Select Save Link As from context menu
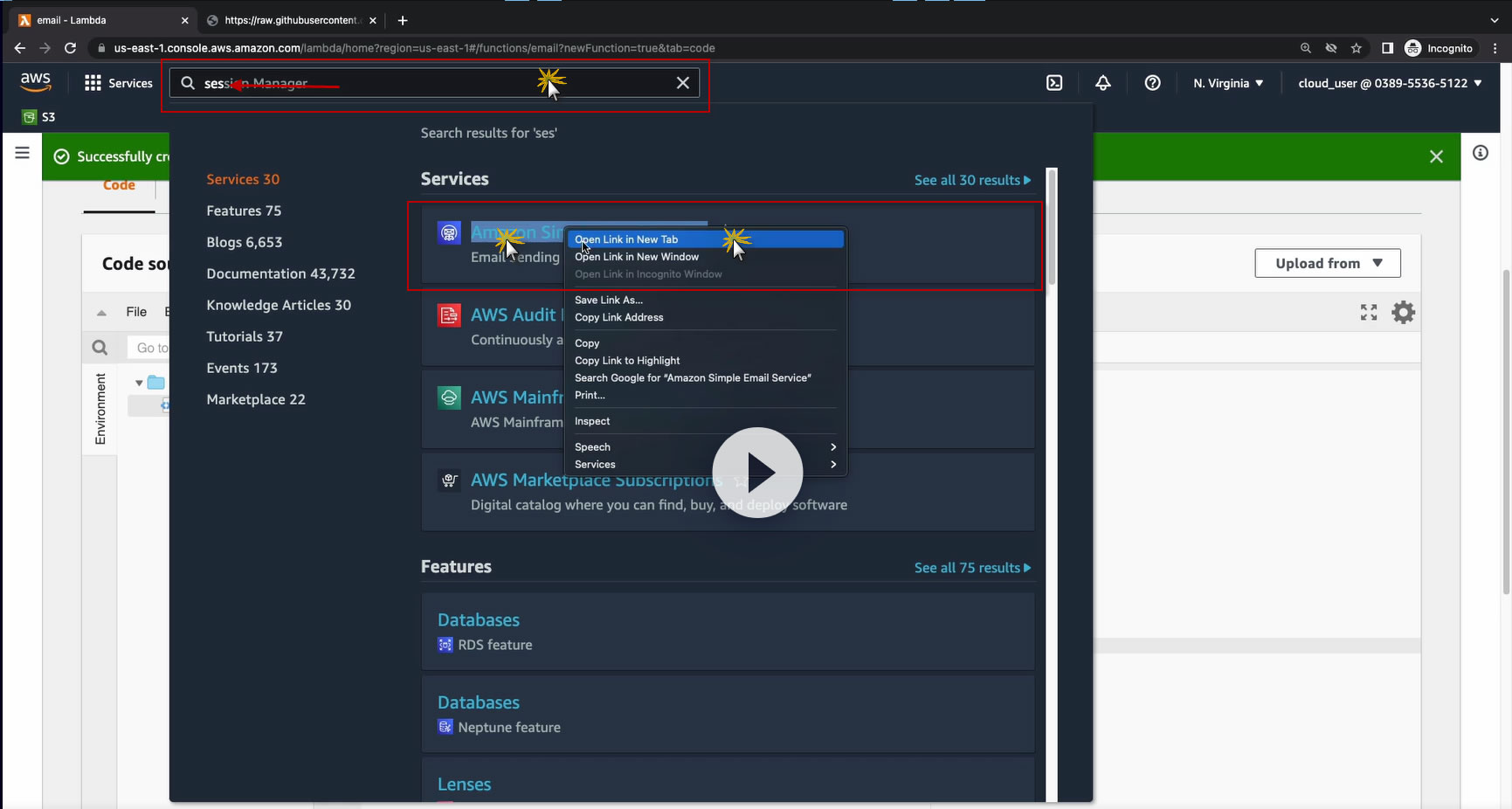The height and width of the screenshot is (809, 1512). (x=706, y=301)
